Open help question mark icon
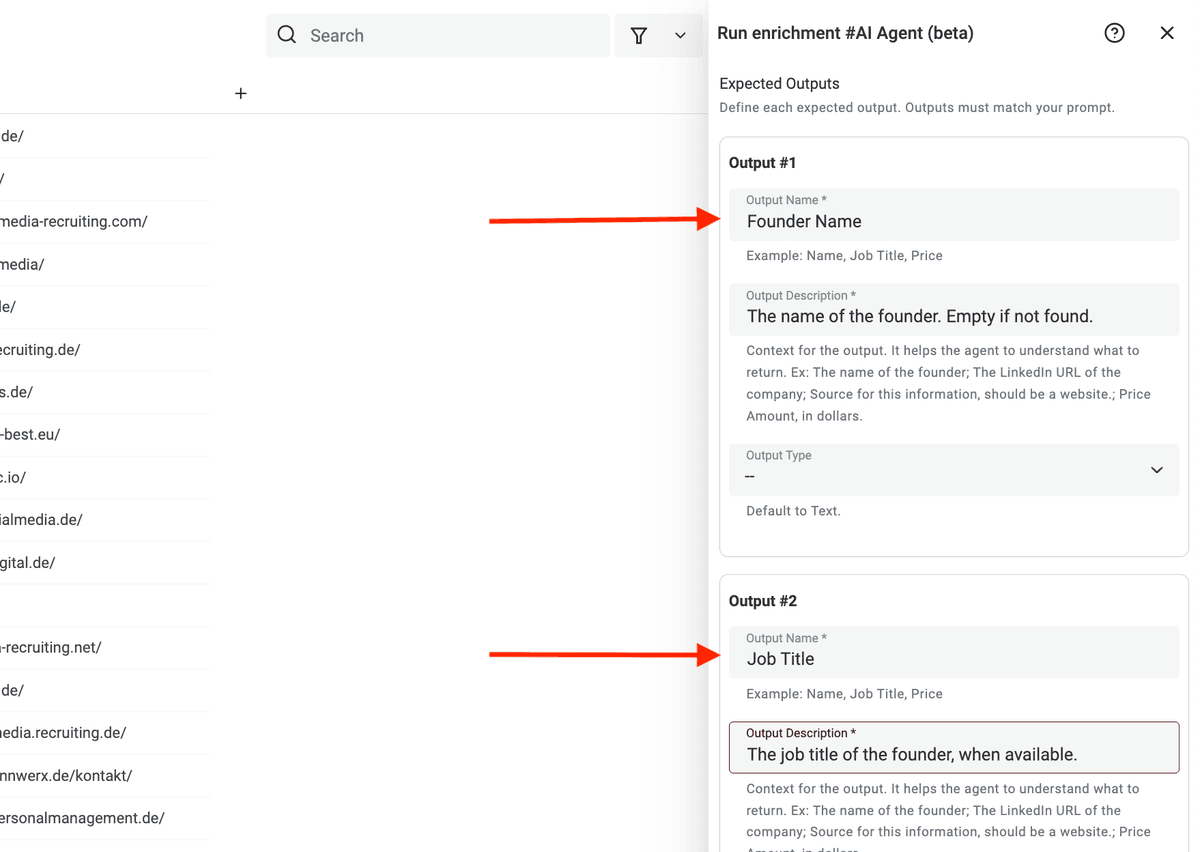 [1114, 33]
